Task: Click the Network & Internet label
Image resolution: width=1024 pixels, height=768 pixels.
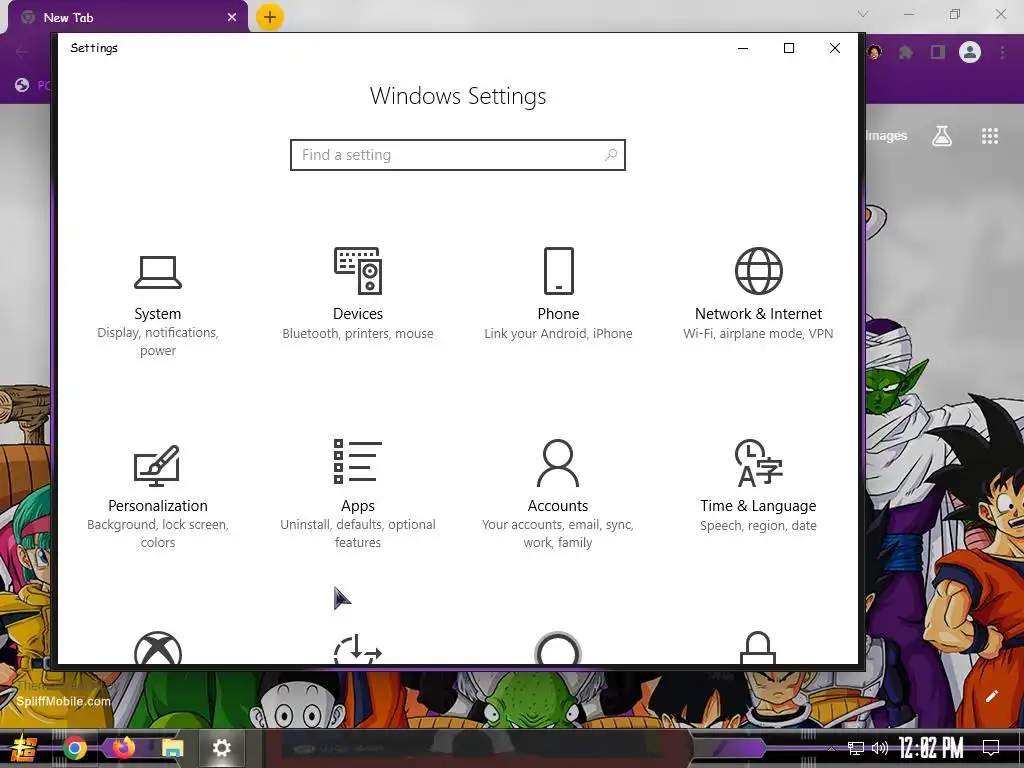Action: [x=758, y=313]
